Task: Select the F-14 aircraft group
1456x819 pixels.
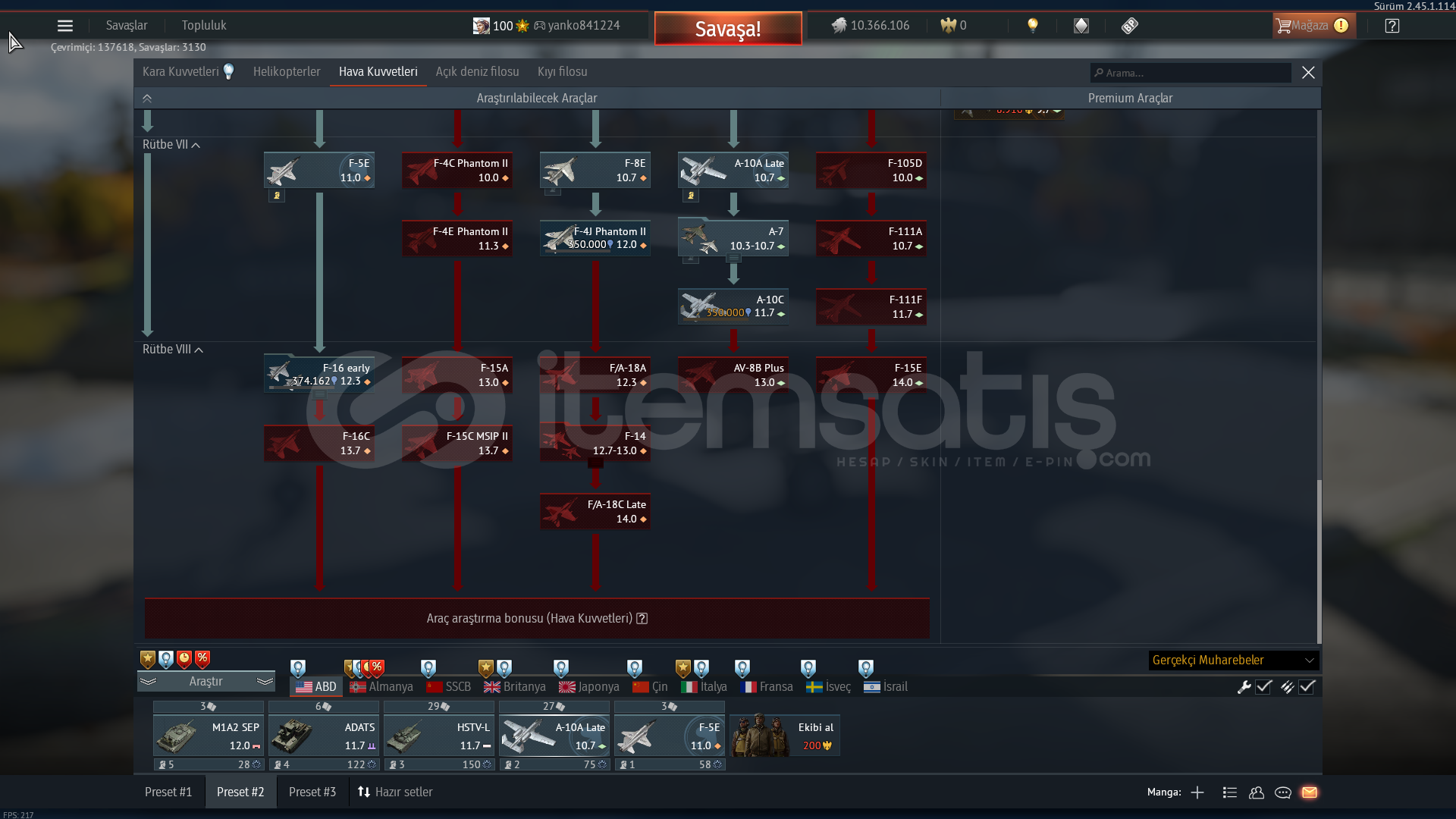Action: click(595, 444)
